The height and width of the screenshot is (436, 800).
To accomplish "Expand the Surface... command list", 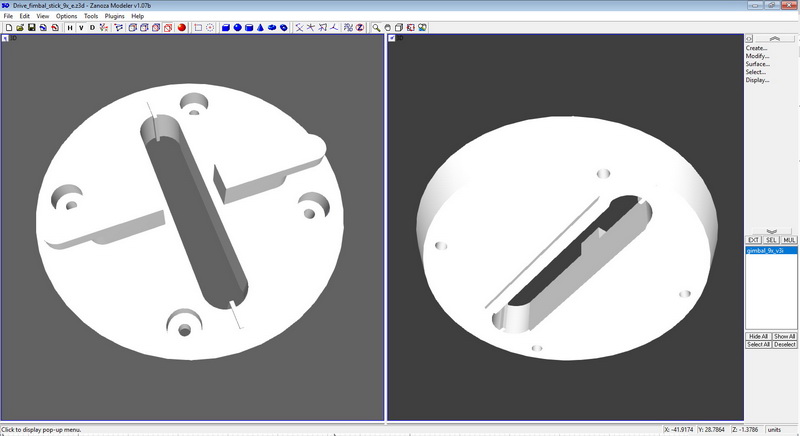I will tap(757, 64).
